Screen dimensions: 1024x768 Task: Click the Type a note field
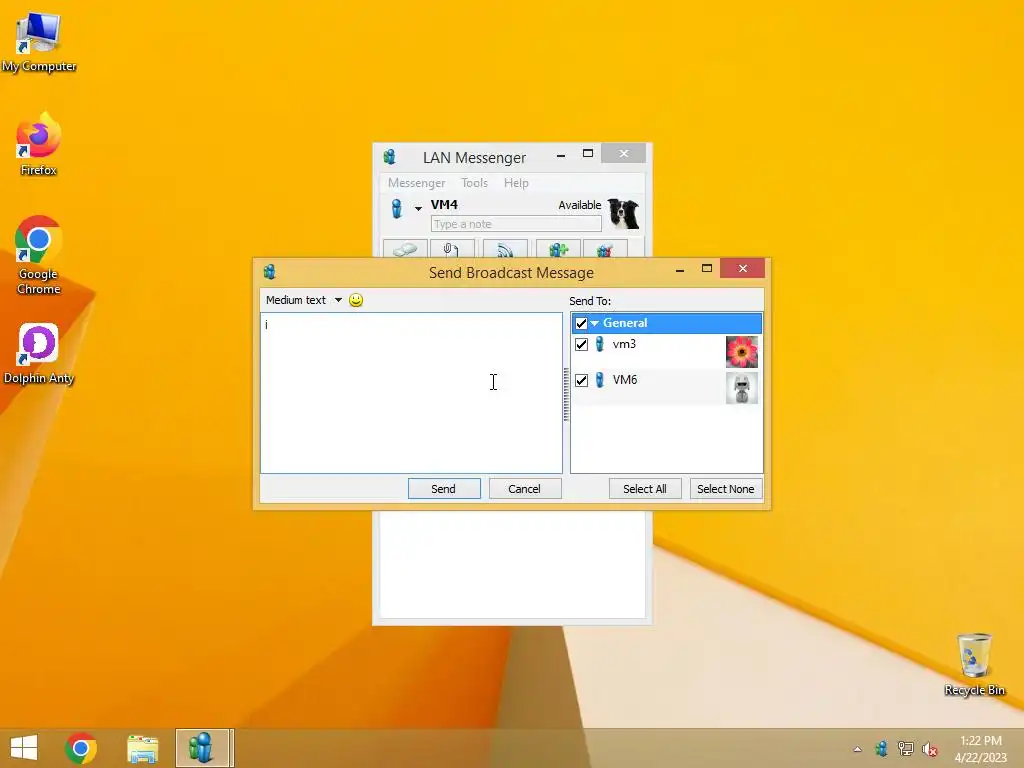pos(516,224)
